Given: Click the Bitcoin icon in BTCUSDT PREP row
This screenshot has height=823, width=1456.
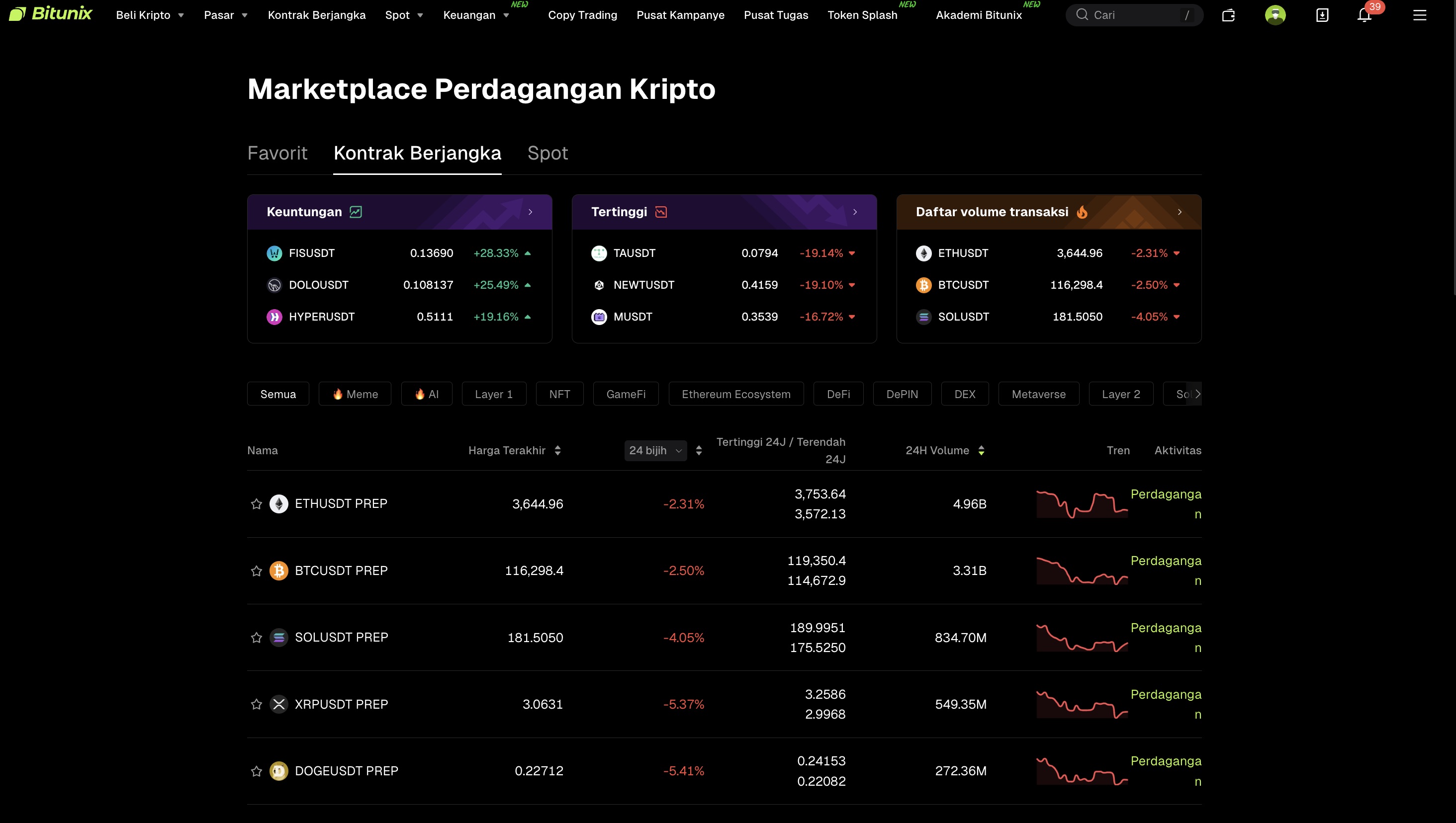Looking at the screenshot, I should pos(279,571).
